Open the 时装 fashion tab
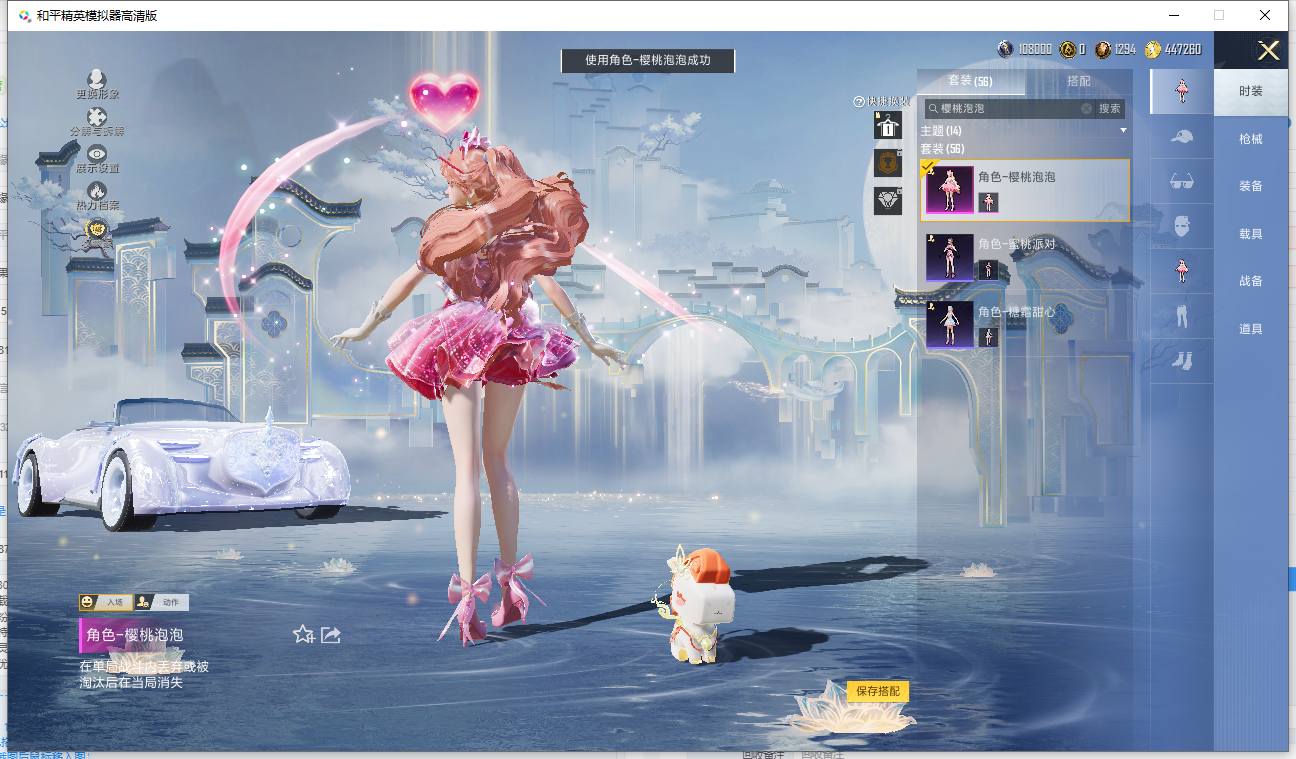Viewport: 1296px width, 759px height. click(1251, 91)
